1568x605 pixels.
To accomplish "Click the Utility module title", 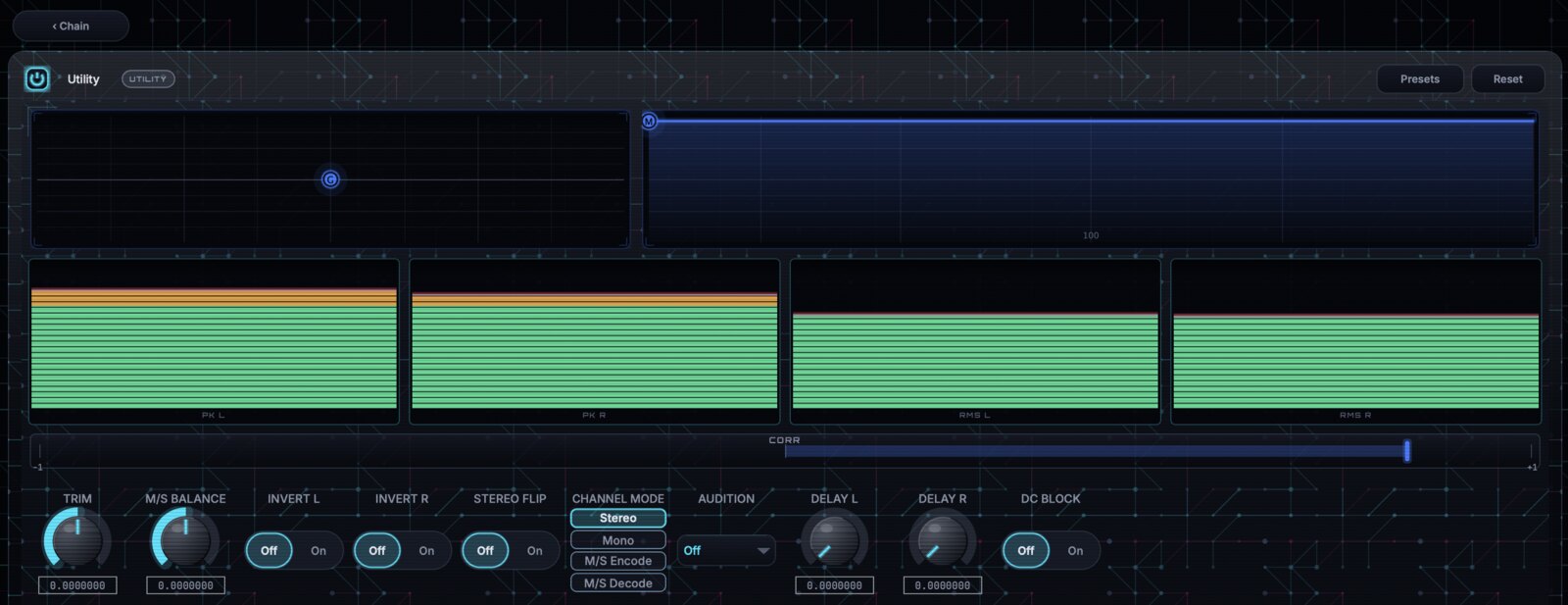I will tap(83, 78).
